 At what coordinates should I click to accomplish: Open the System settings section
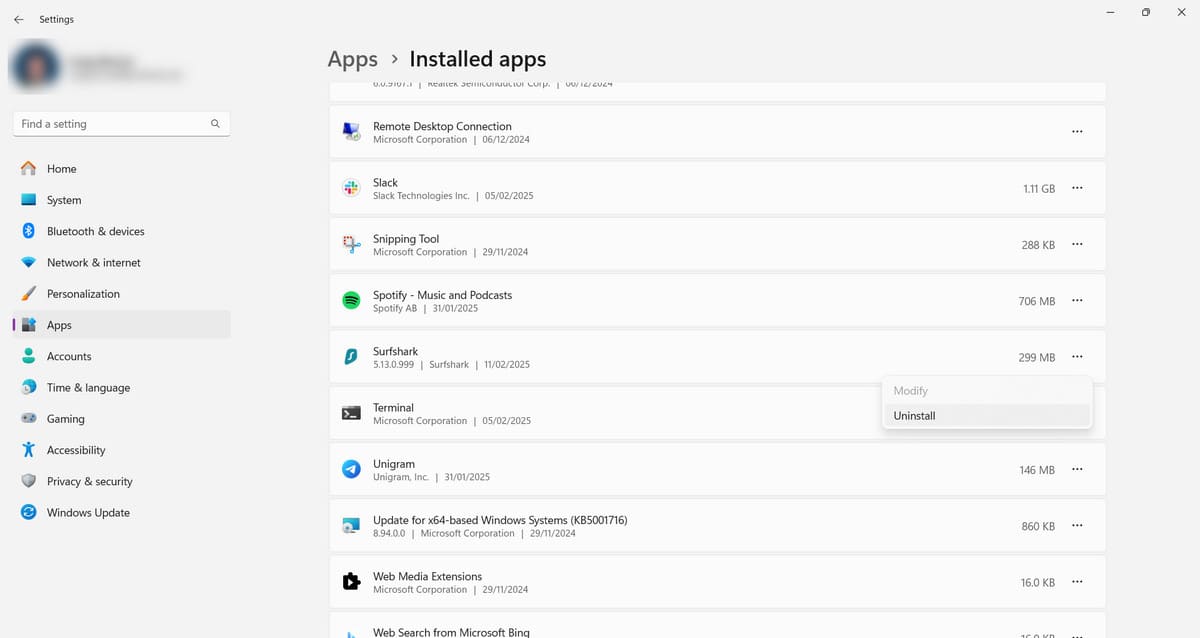tap(121, 200)
